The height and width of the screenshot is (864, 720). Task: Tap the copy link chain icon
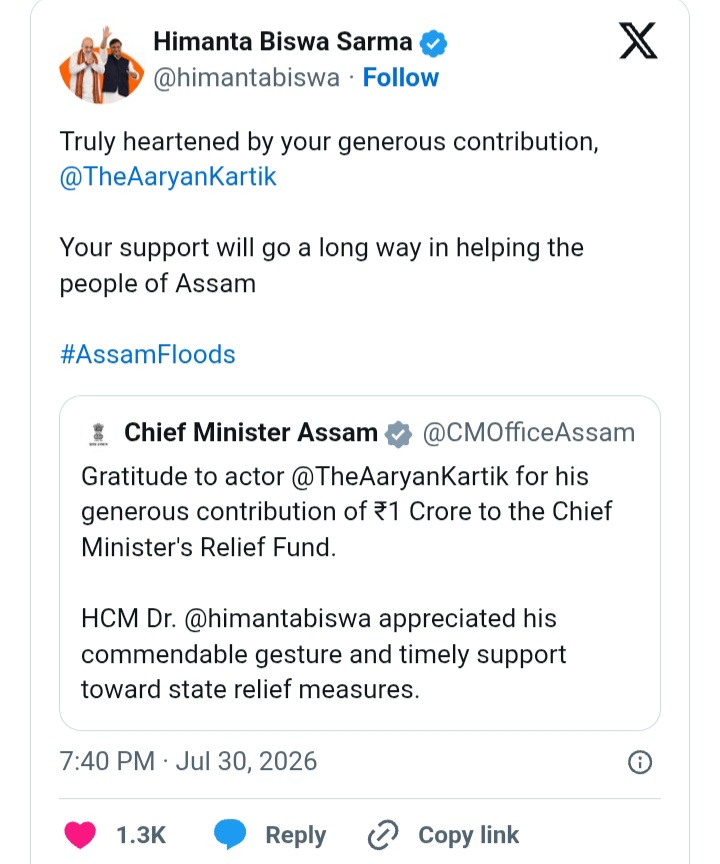[x=383, y=834]
